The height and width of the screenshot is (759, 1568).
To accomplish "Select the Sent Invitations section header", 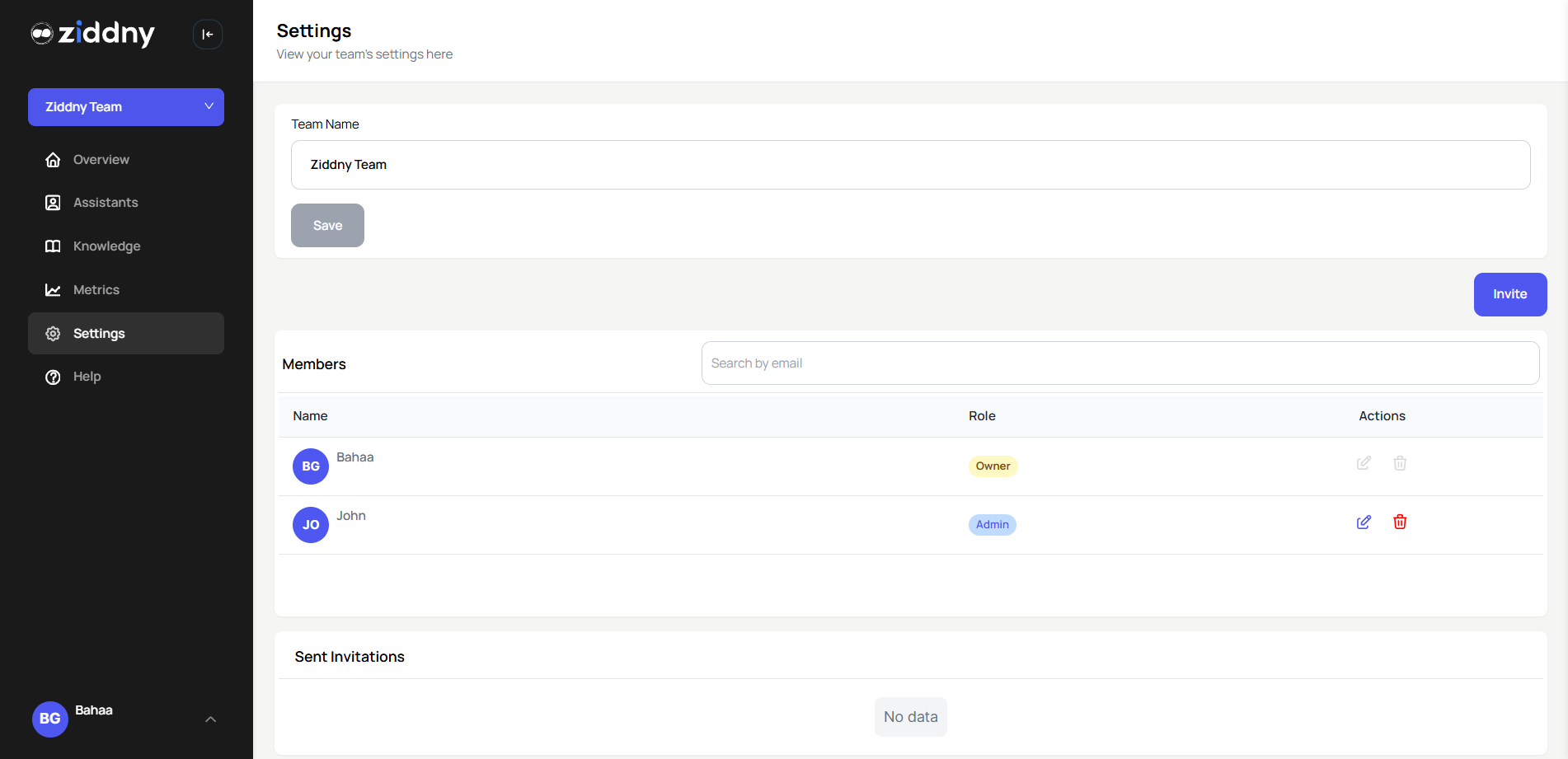I will (x=350, y=656).
